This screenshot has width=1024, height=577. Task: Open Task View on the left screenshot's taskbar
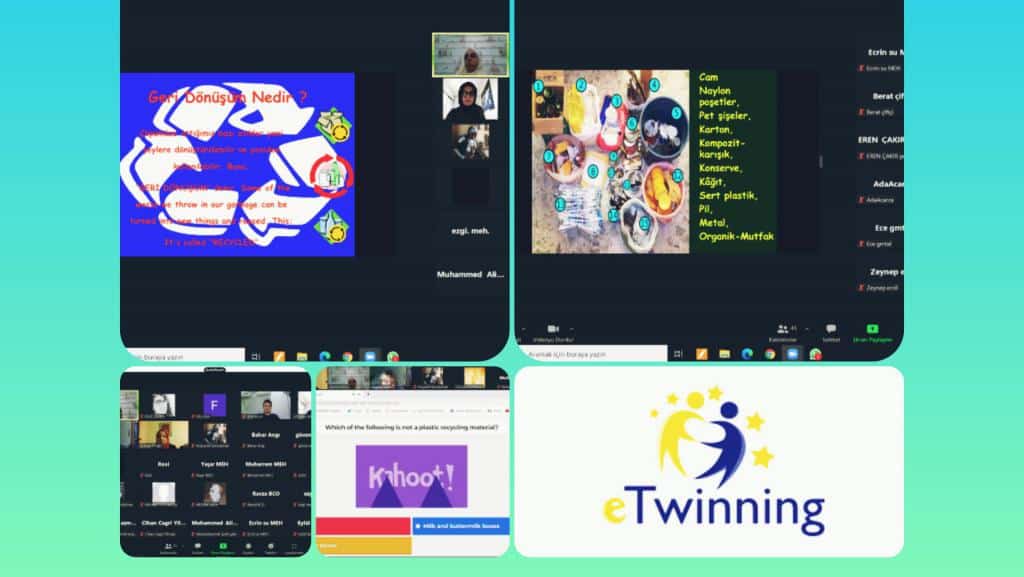(256, 356)
